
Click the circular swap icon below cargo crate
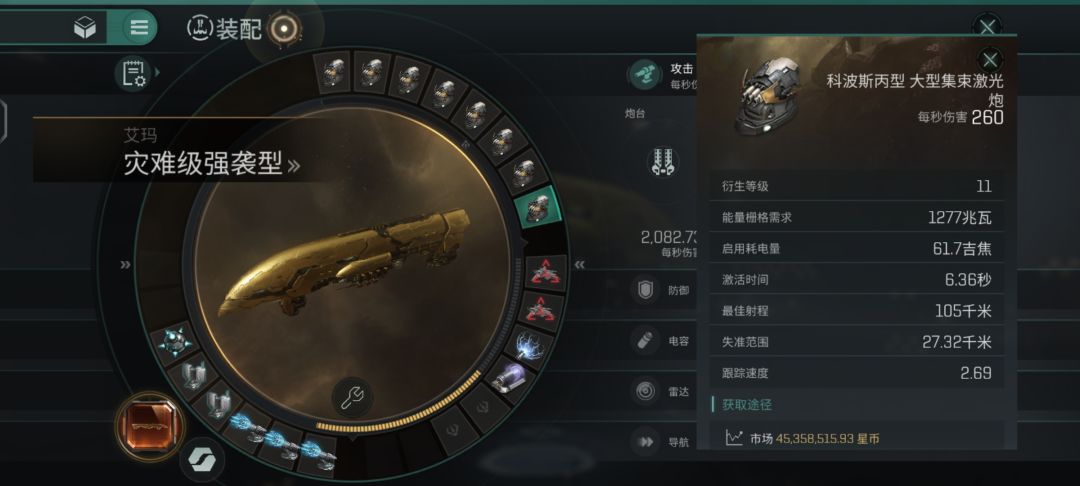coord(201,460)
